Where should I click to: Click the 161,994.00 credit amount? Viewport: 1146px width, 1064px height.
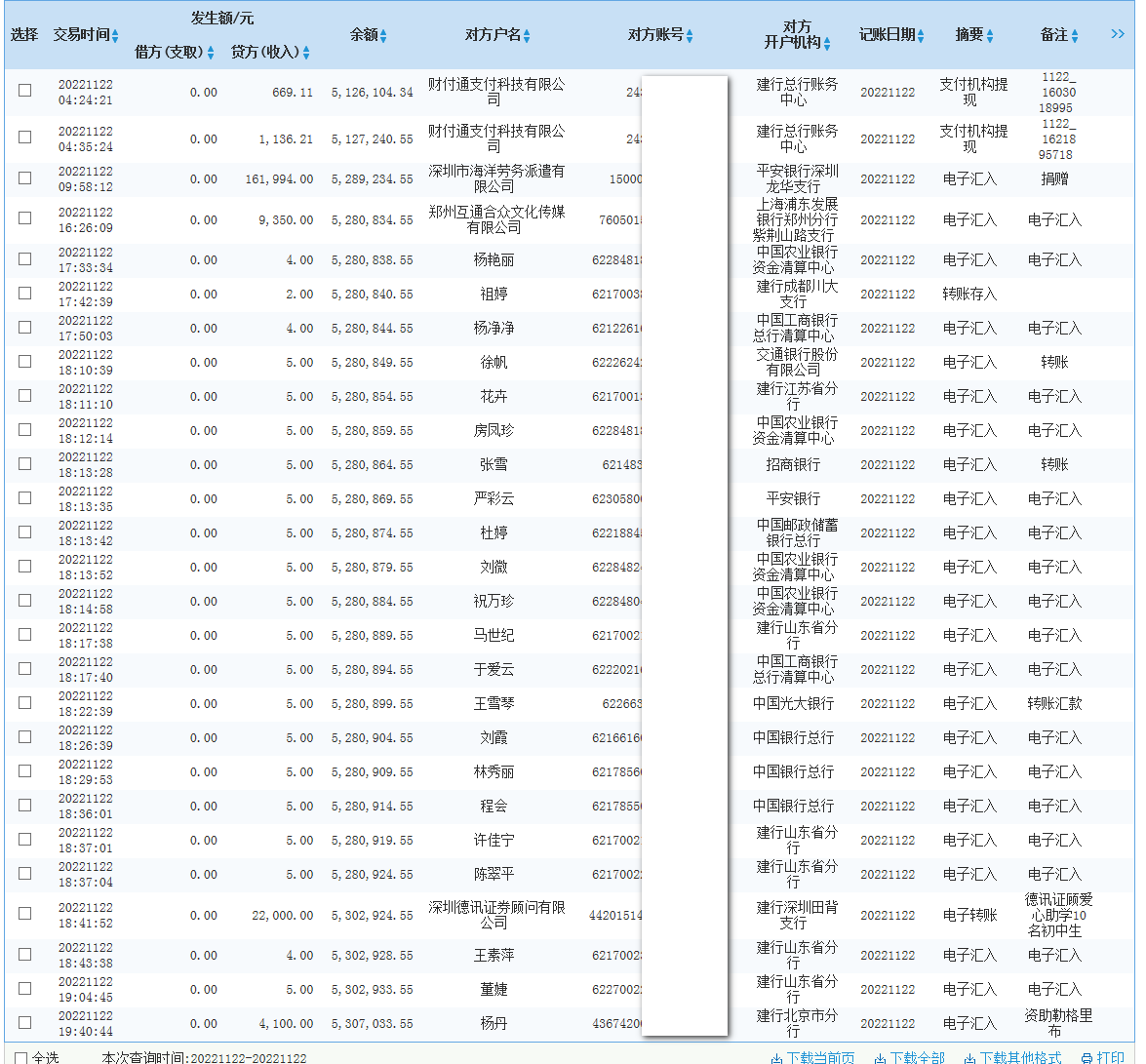[279, 179]
